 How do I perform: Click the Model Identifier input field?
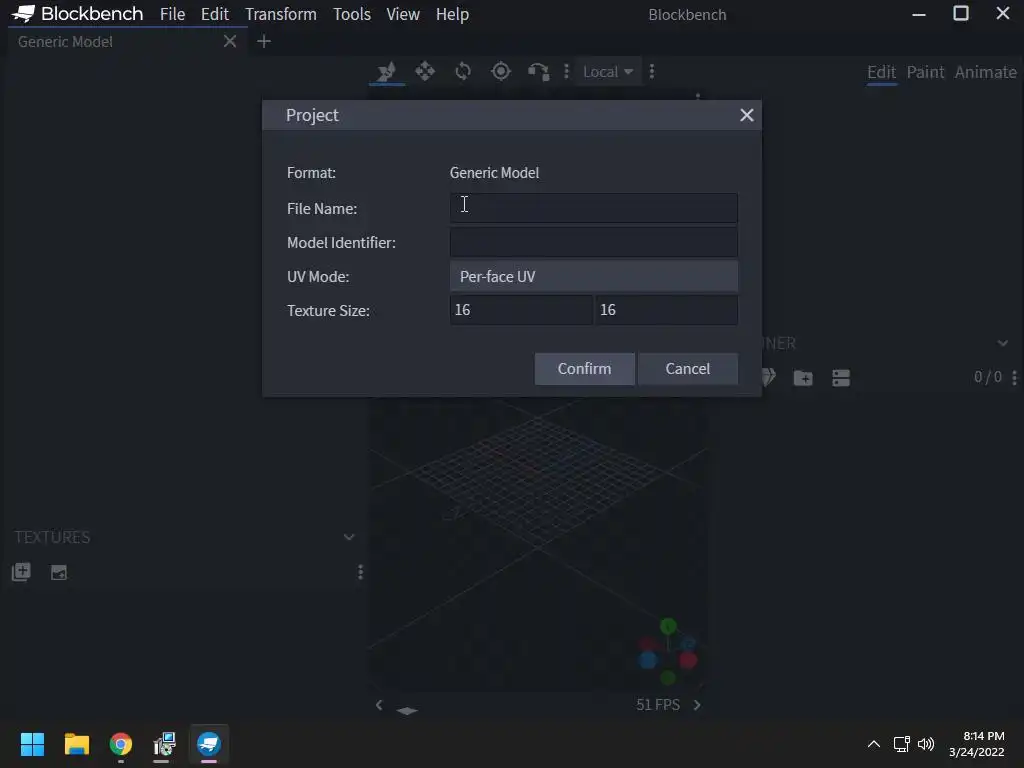(594, 242)
